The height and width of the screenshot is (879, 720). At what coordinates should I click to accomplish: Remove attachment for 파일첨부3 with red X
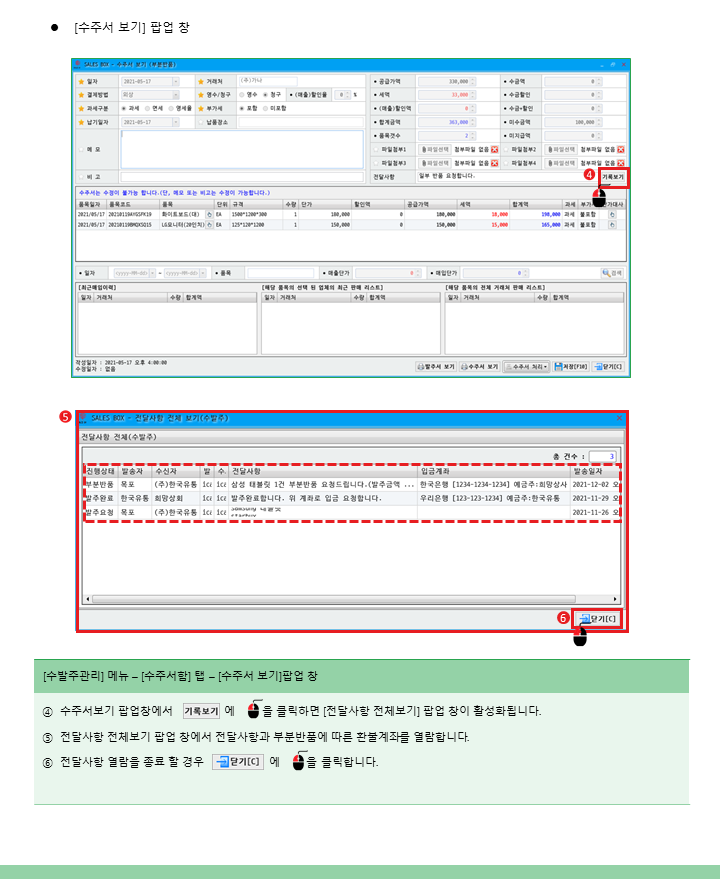click(495, 163)
